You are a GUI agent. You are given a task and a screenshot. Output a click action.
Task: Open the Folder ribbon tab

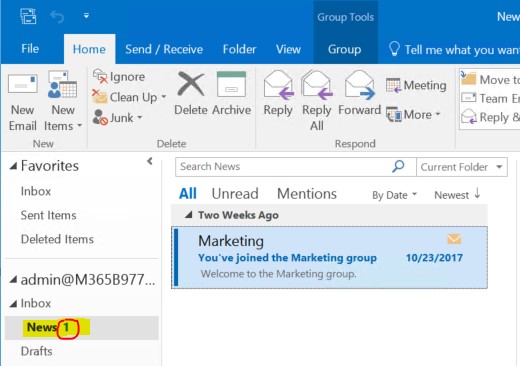(239, 49)
